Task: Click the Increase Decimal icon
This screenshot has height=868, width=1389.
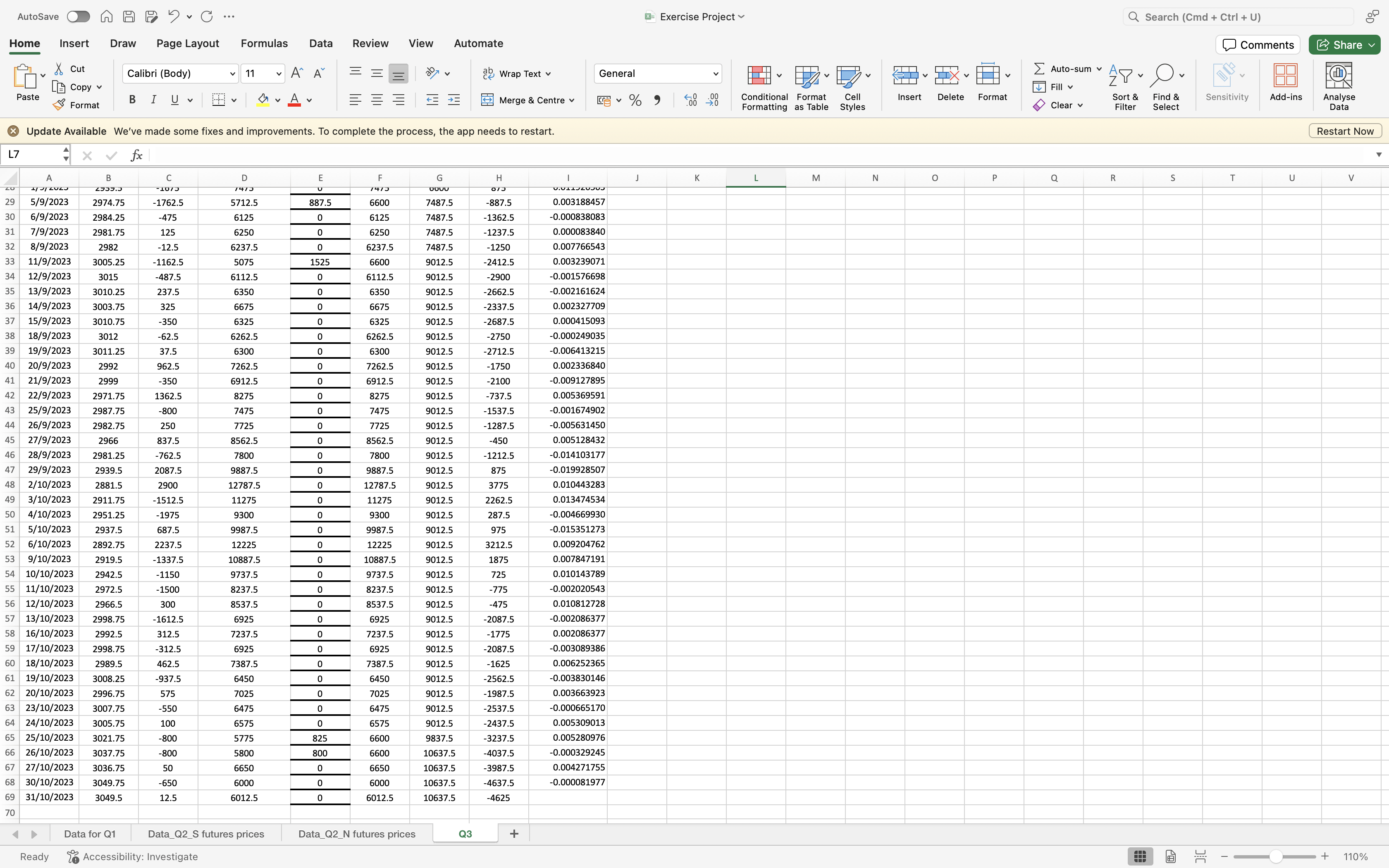Action: [x=690, y=100]
